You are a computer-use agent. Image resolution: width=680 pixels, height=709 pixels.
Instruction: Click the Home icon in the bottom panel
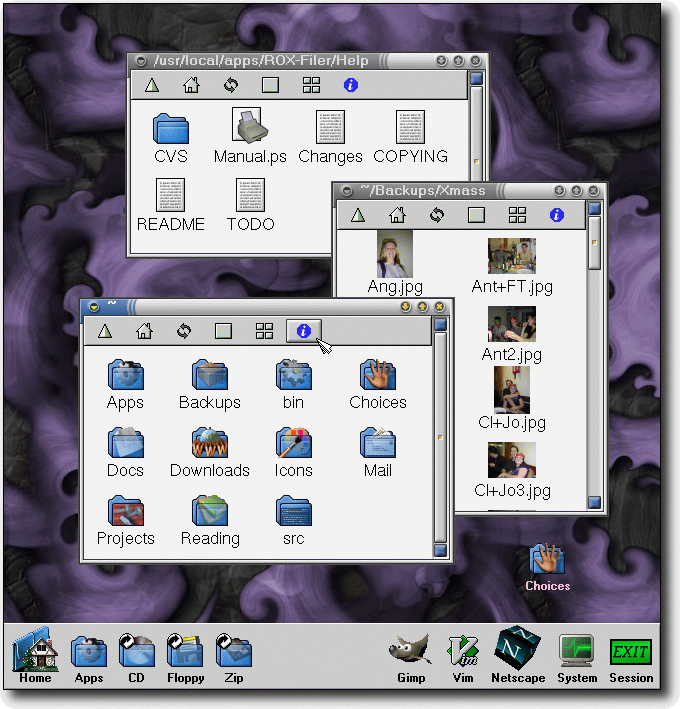(x=35, y=656)
